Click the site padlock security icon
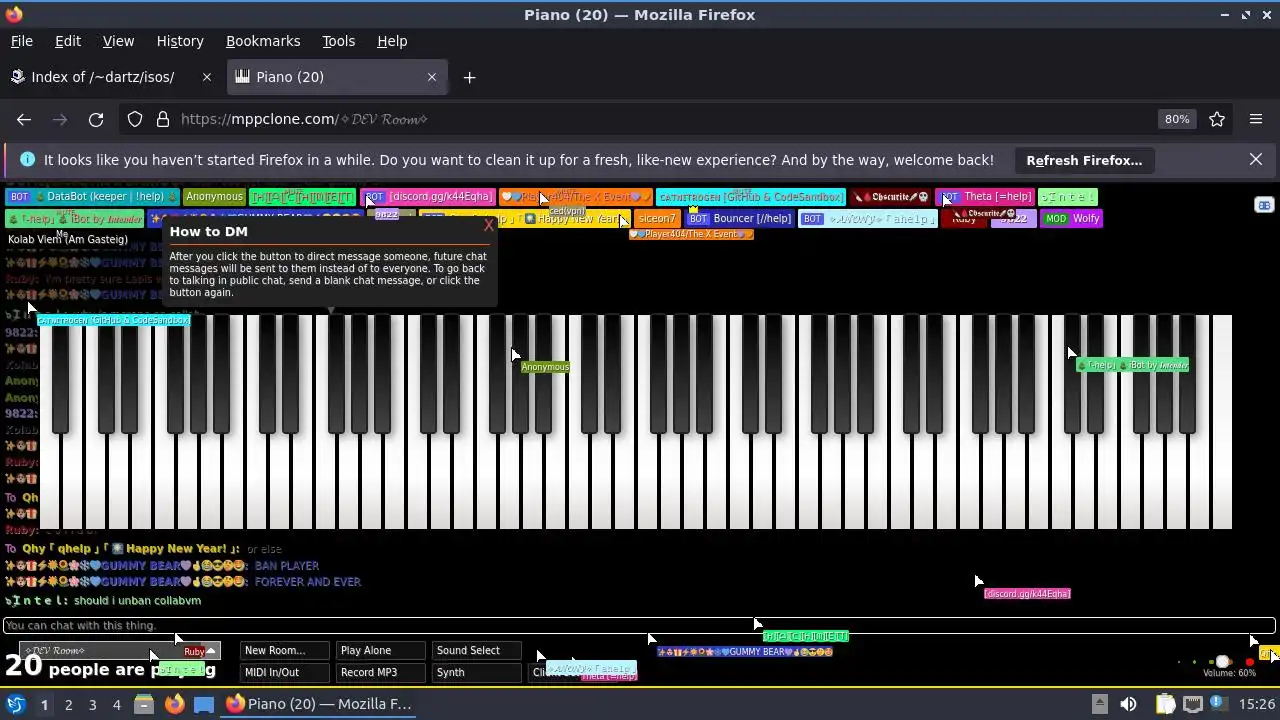Viewport: 1280px width, 720px height. pos(162,119)
